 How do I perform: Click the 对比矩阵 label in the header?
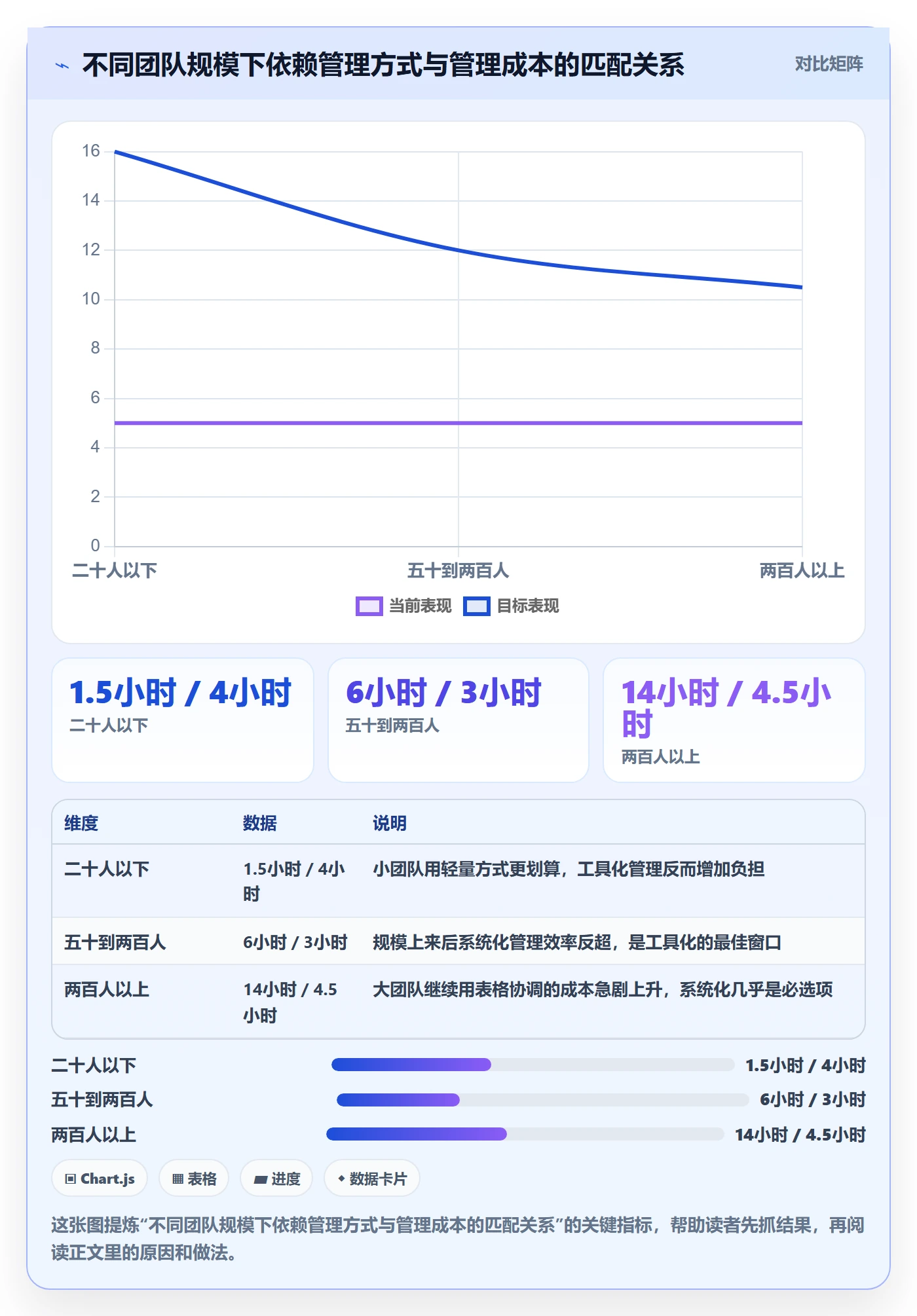pyautogui.click(x=829, y=64)
